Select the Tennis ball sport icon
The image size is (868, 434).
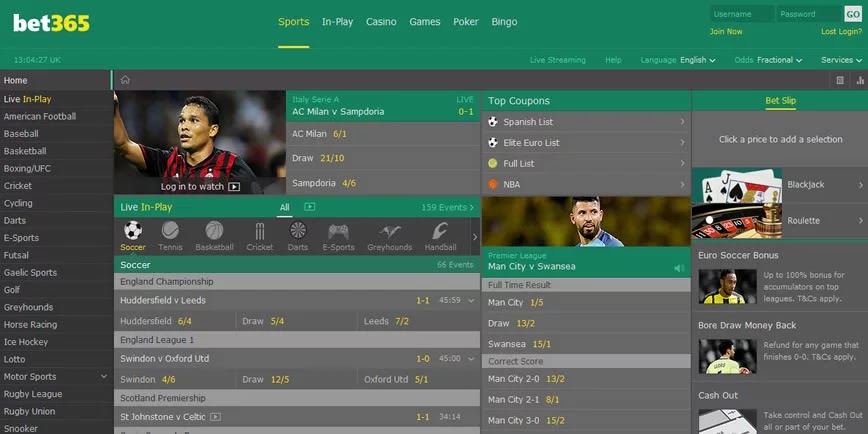[x=170, y=230]
